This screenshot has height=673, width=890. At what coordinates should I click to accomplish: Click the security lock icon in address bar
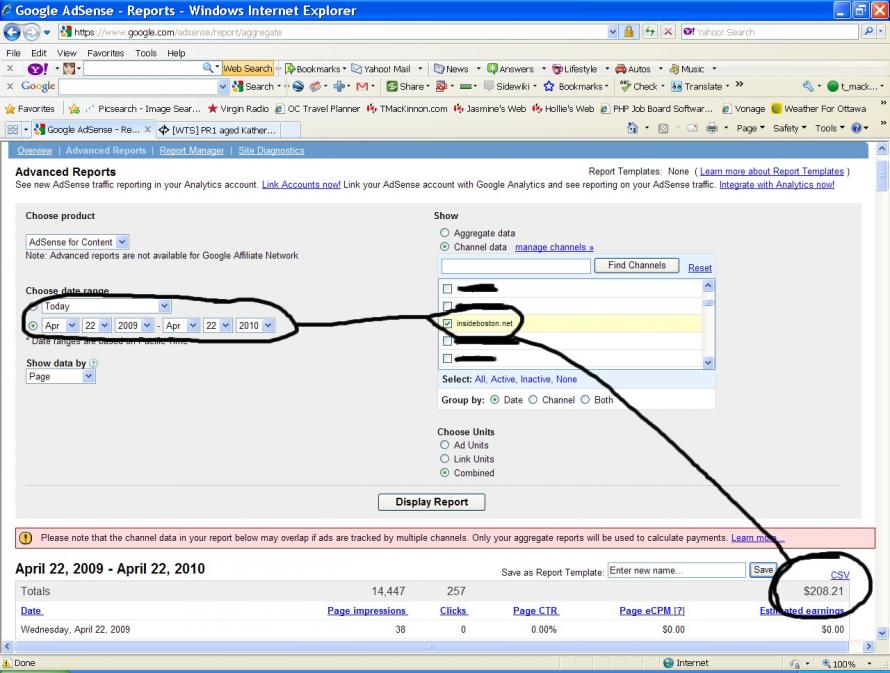pos(629,32)
